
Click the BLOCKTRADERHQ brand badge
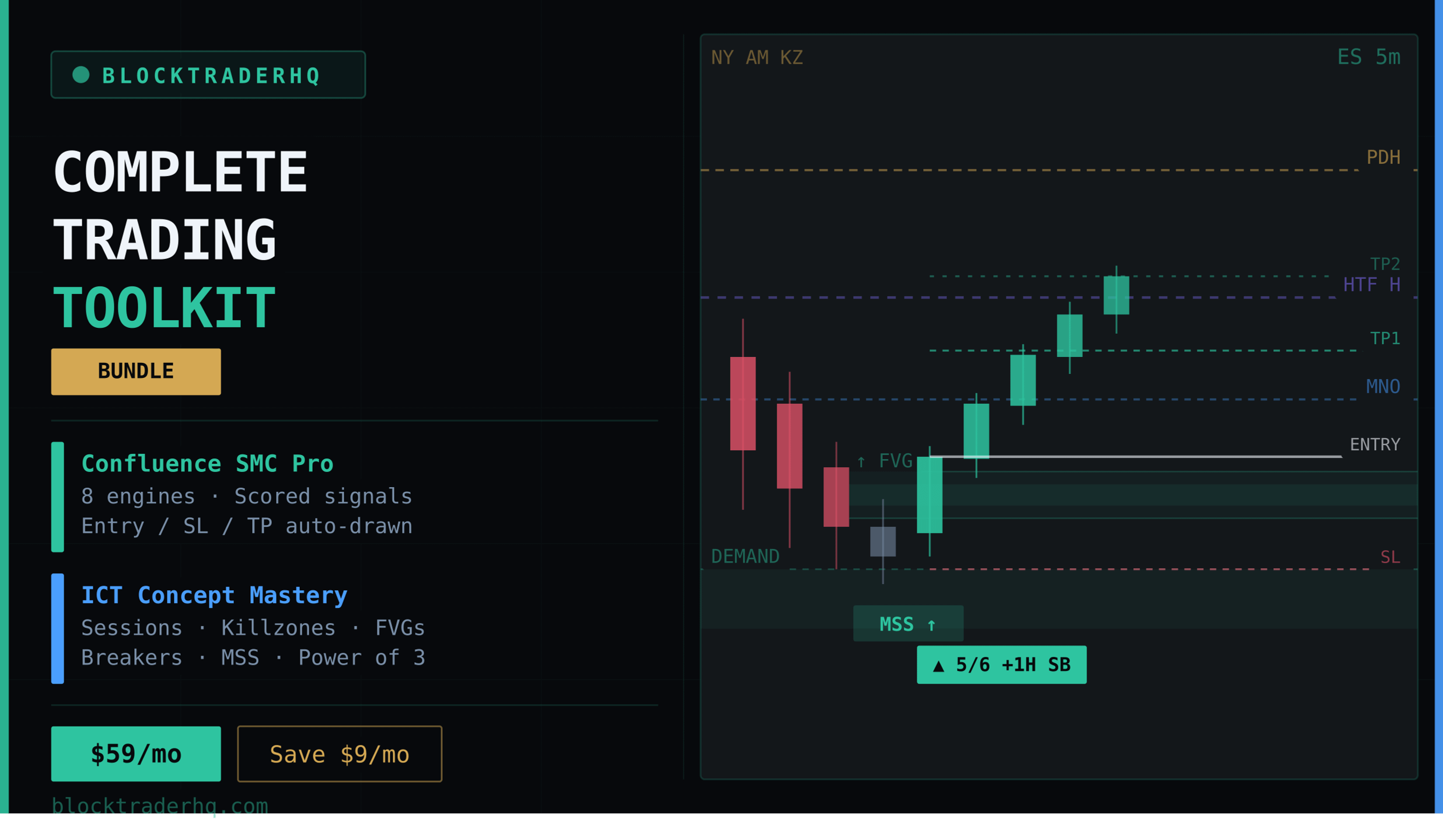[x=208, y=75]
